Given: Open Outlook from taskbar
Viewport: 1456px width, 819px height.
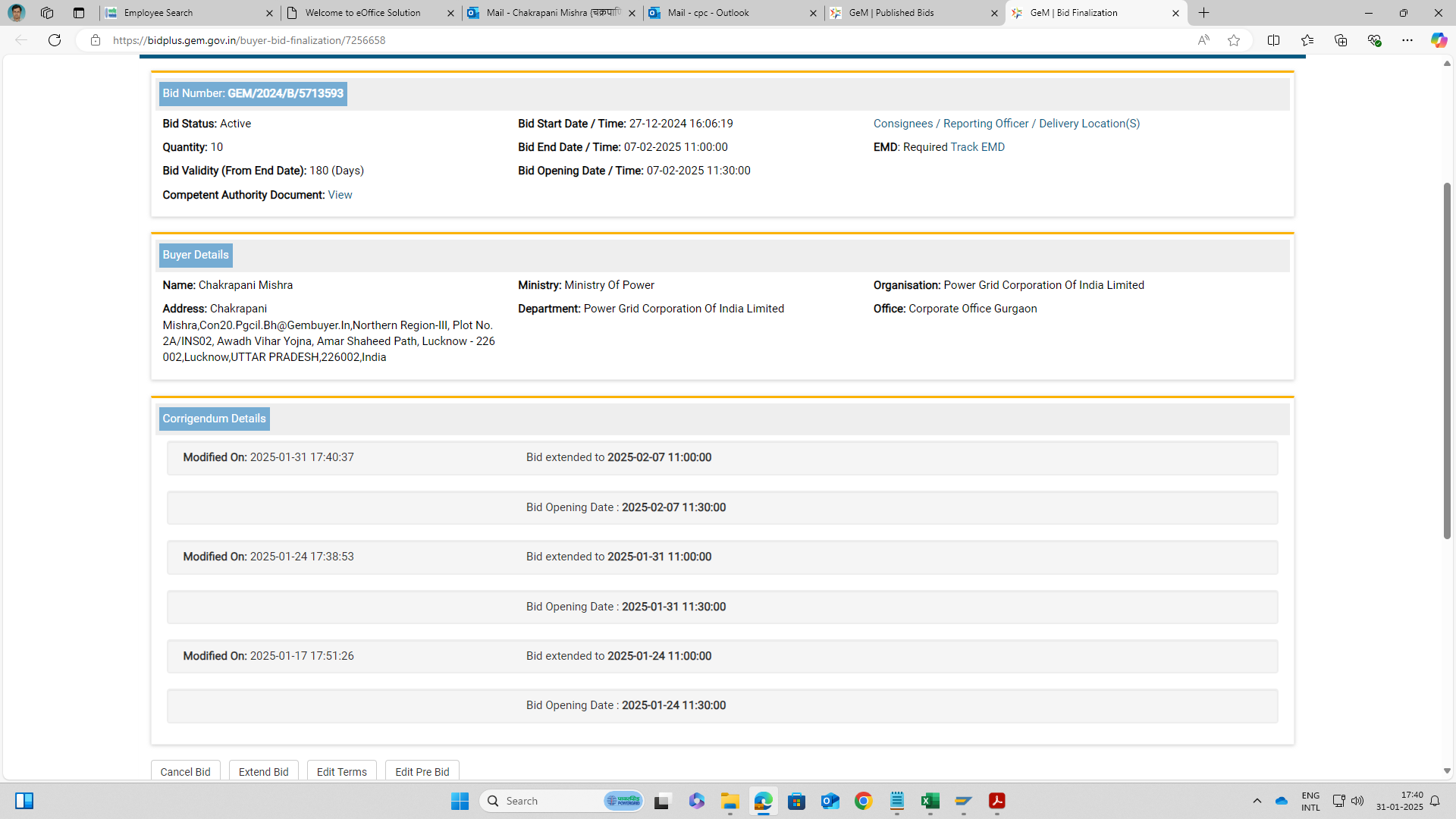Looking at the screenshot, I should pos(830,801).
